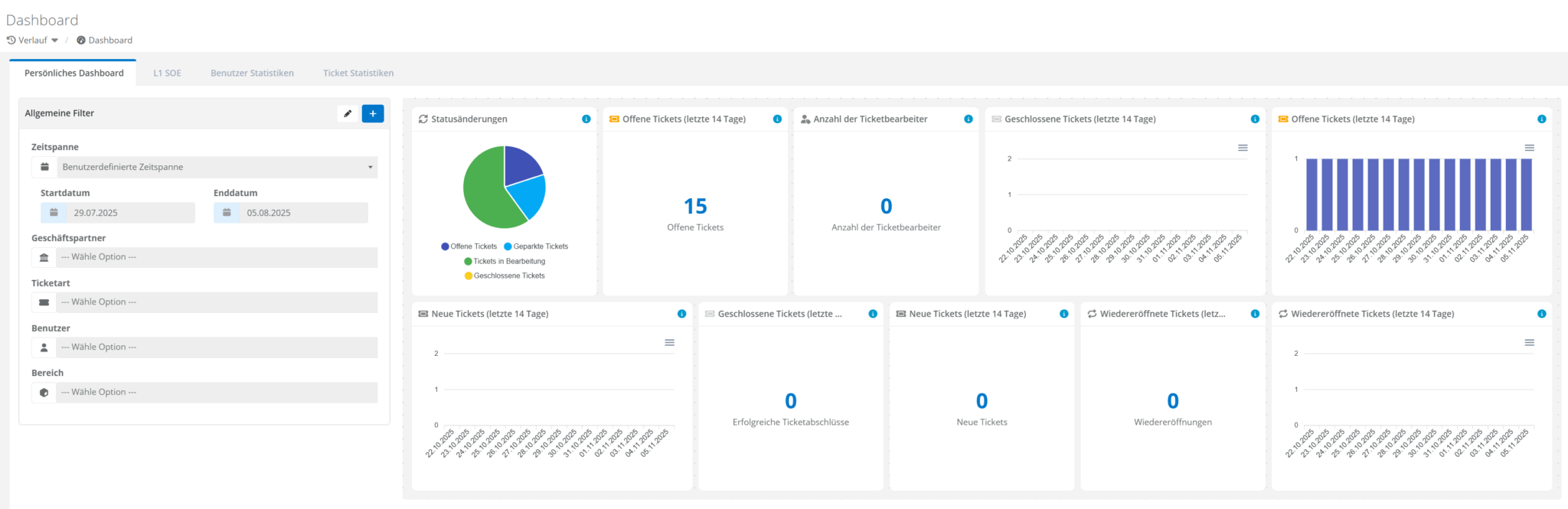Click the cube icon beside Bereich
The image size is (1568, 509).
coord(44,393)
